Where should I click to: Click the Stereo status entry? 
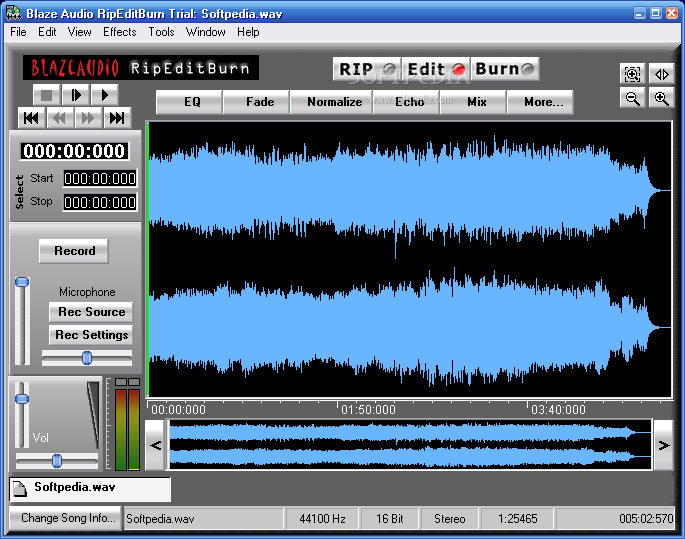[450, 519]
